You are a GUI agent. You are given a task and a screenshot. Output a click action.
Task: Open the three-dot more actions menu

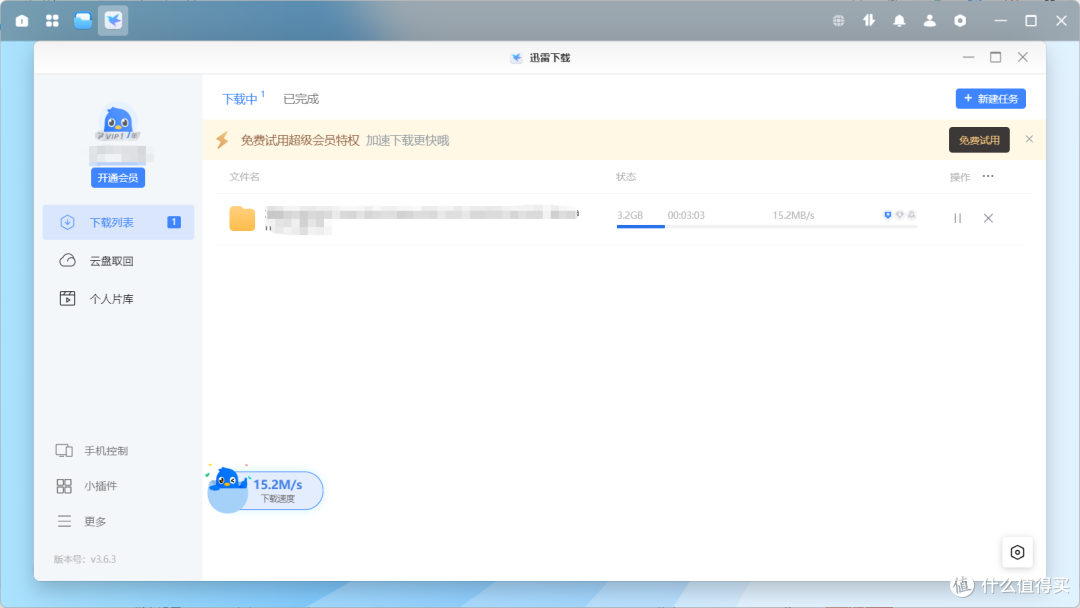click(x=988, y=176)
